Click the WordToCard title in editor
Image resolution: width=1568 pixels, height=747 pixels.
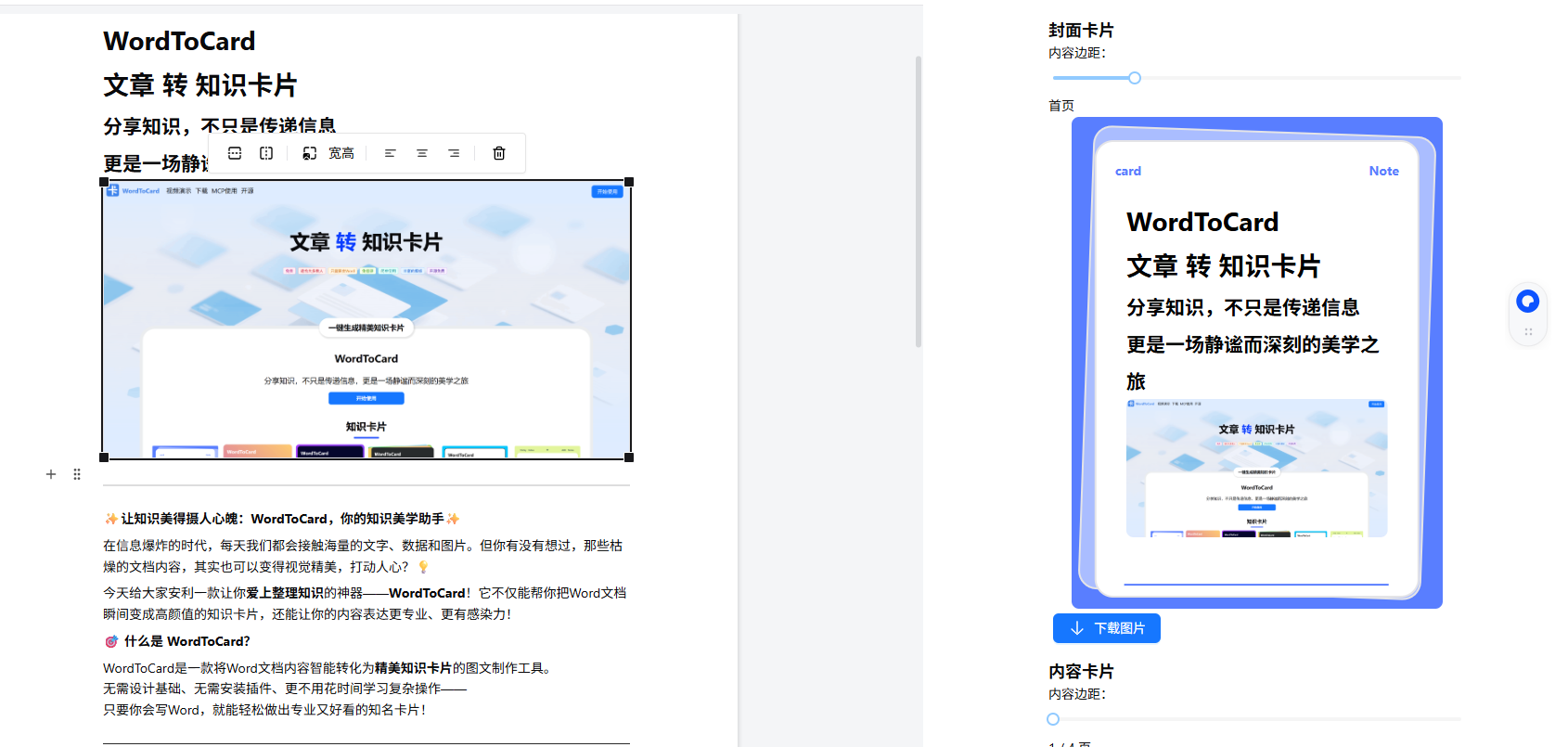[179, 41]
